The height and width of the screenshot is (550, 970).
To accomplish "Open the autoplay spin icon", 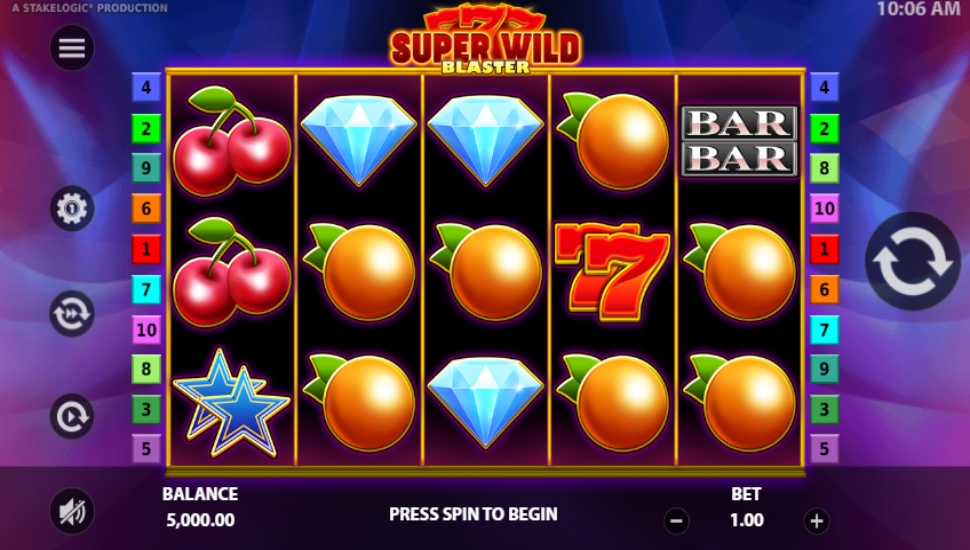I will point(72,416).
